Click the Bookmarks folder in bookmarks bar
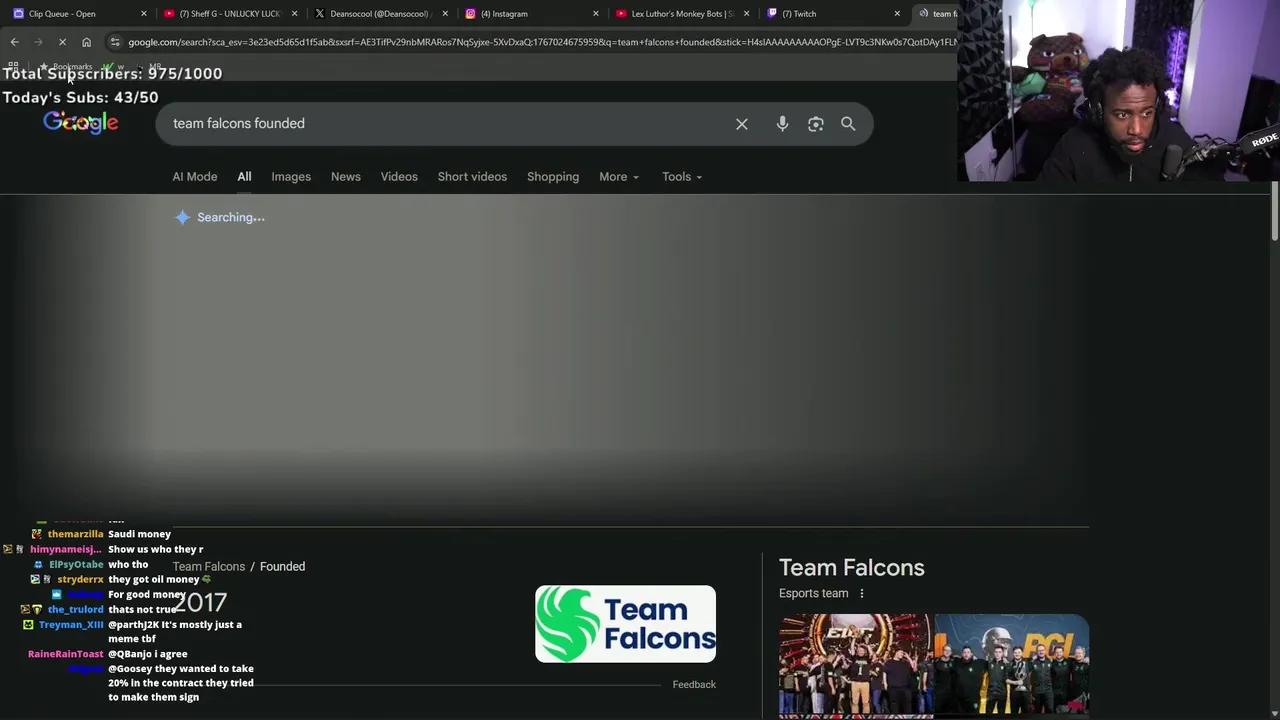This screenshot has height=720, width=1280. coord(66,66)
